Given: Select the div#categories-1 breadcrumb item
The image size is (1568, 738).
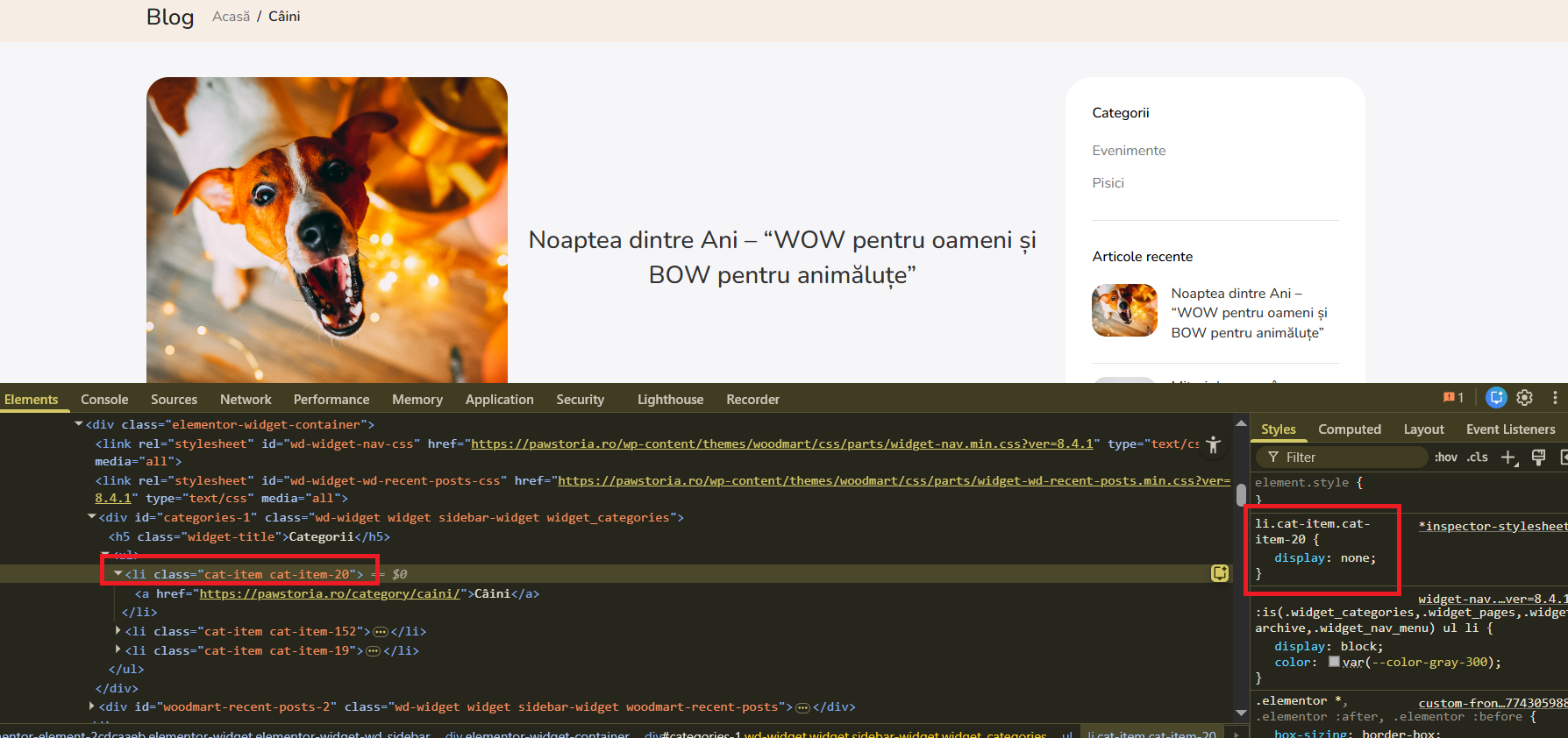Looking at the screenshot, I should (845, 734).
